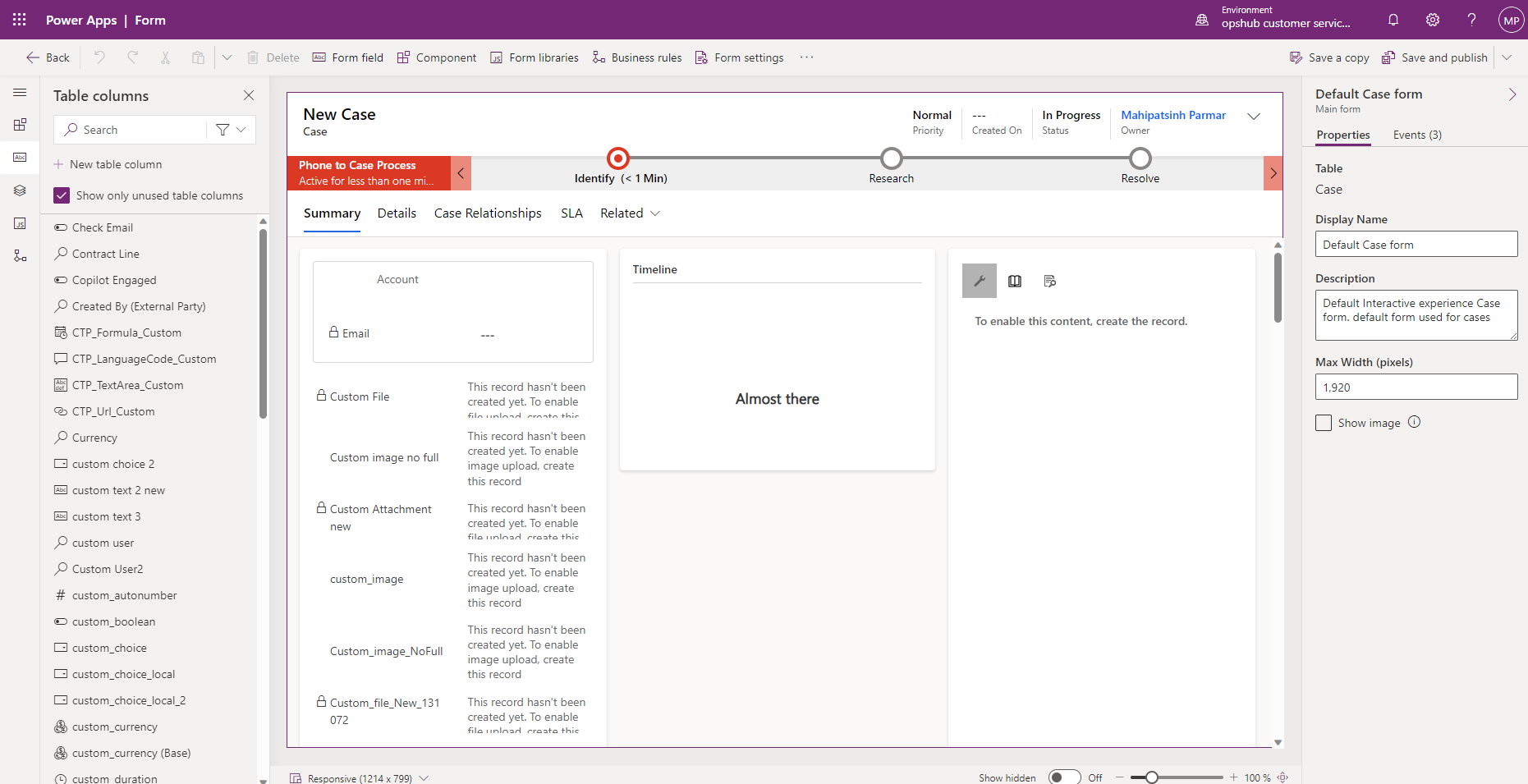The width and height of the screenshot is (1528, 784).
Task: Open the Responsive size dropdown
Action: coord(424,778)
